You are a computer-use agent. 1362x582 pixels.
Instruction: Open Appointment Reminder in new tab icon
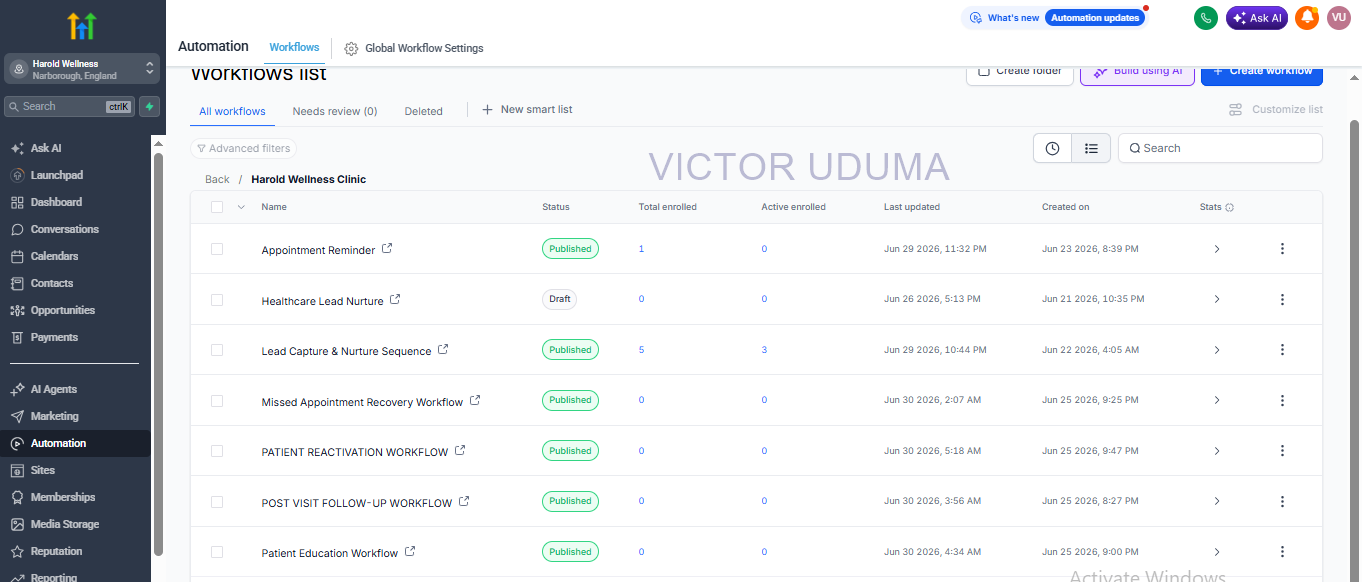coord(388,249)
